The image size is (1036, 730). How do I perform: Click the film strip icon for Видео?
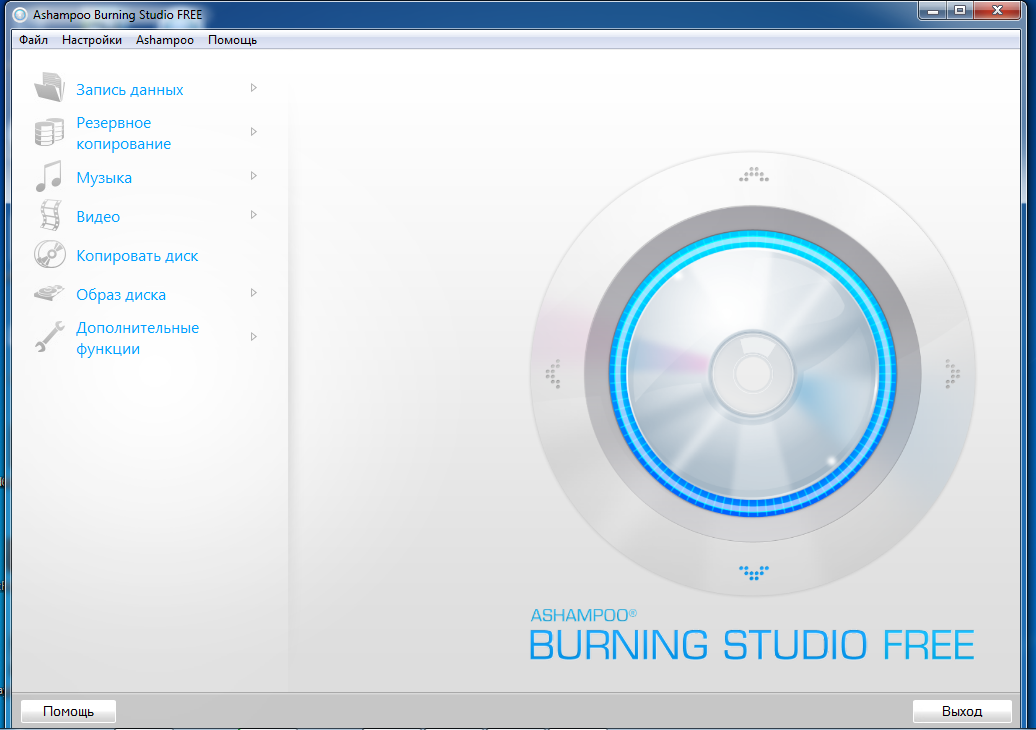(x=50, y=215)
